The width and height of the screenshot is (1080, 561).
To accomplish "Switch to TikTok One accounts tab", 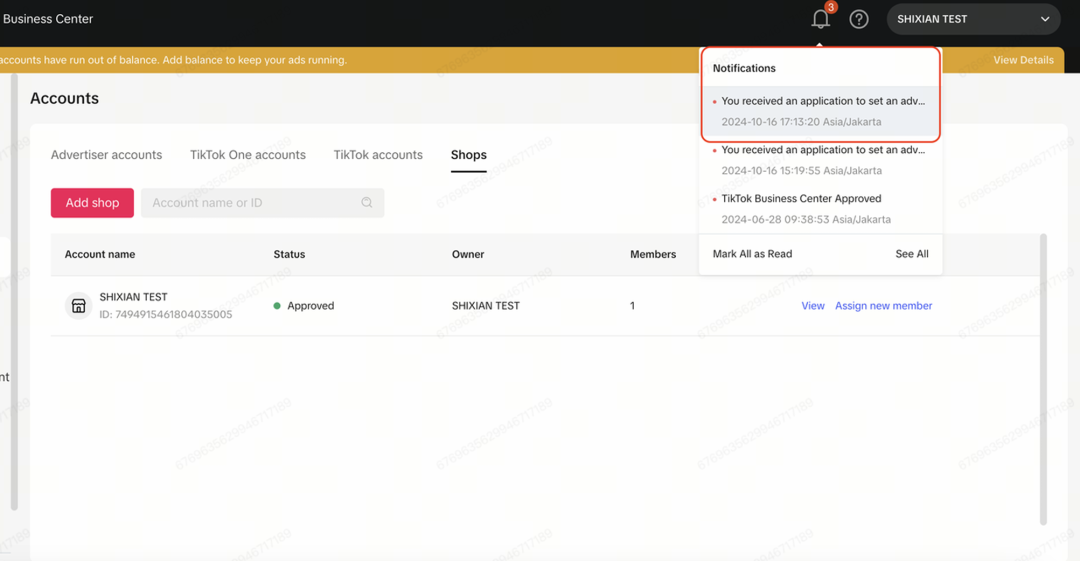I will click(248, 155).
